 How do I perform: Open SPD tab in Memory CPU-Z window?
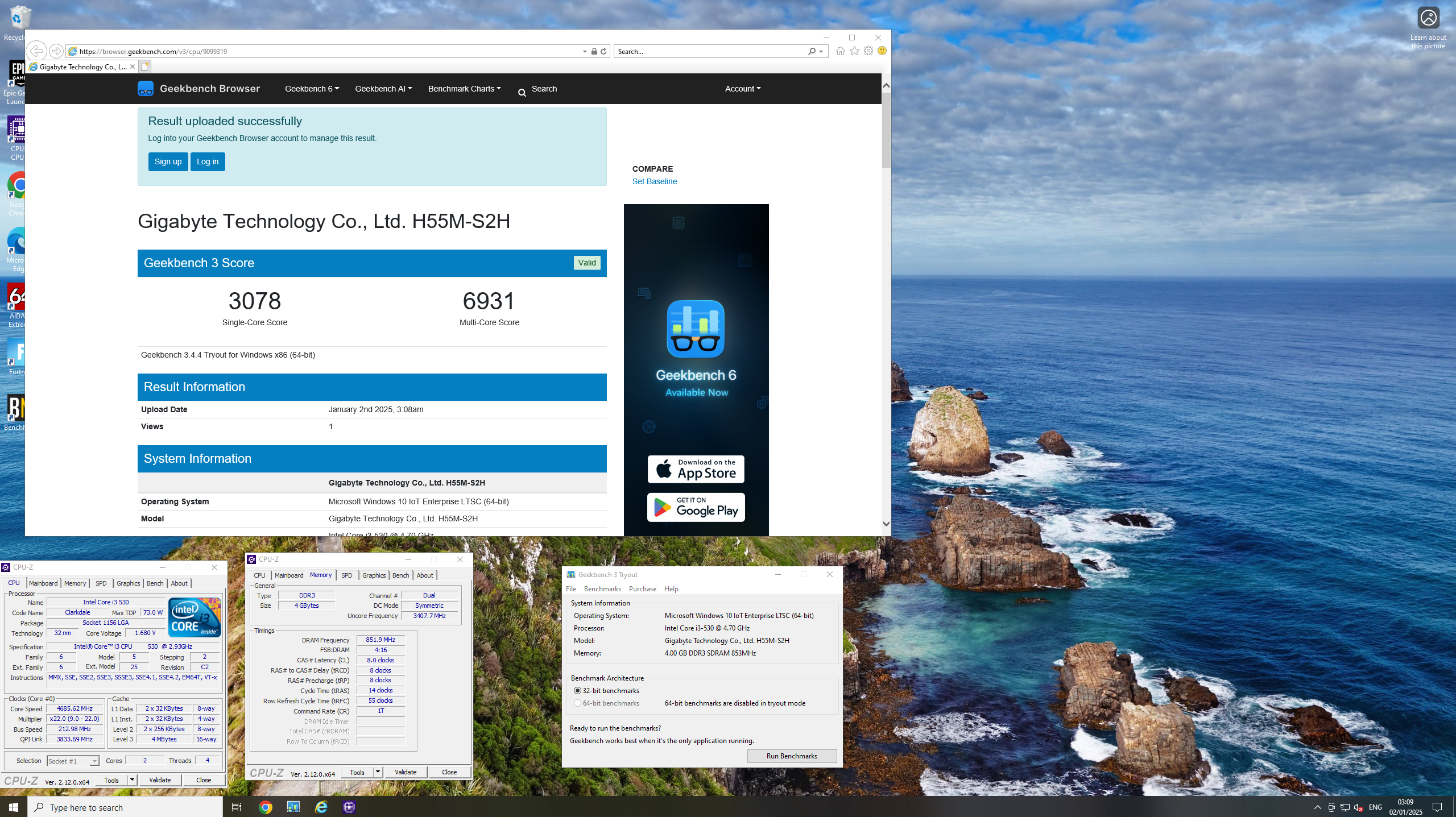point(346,575)
